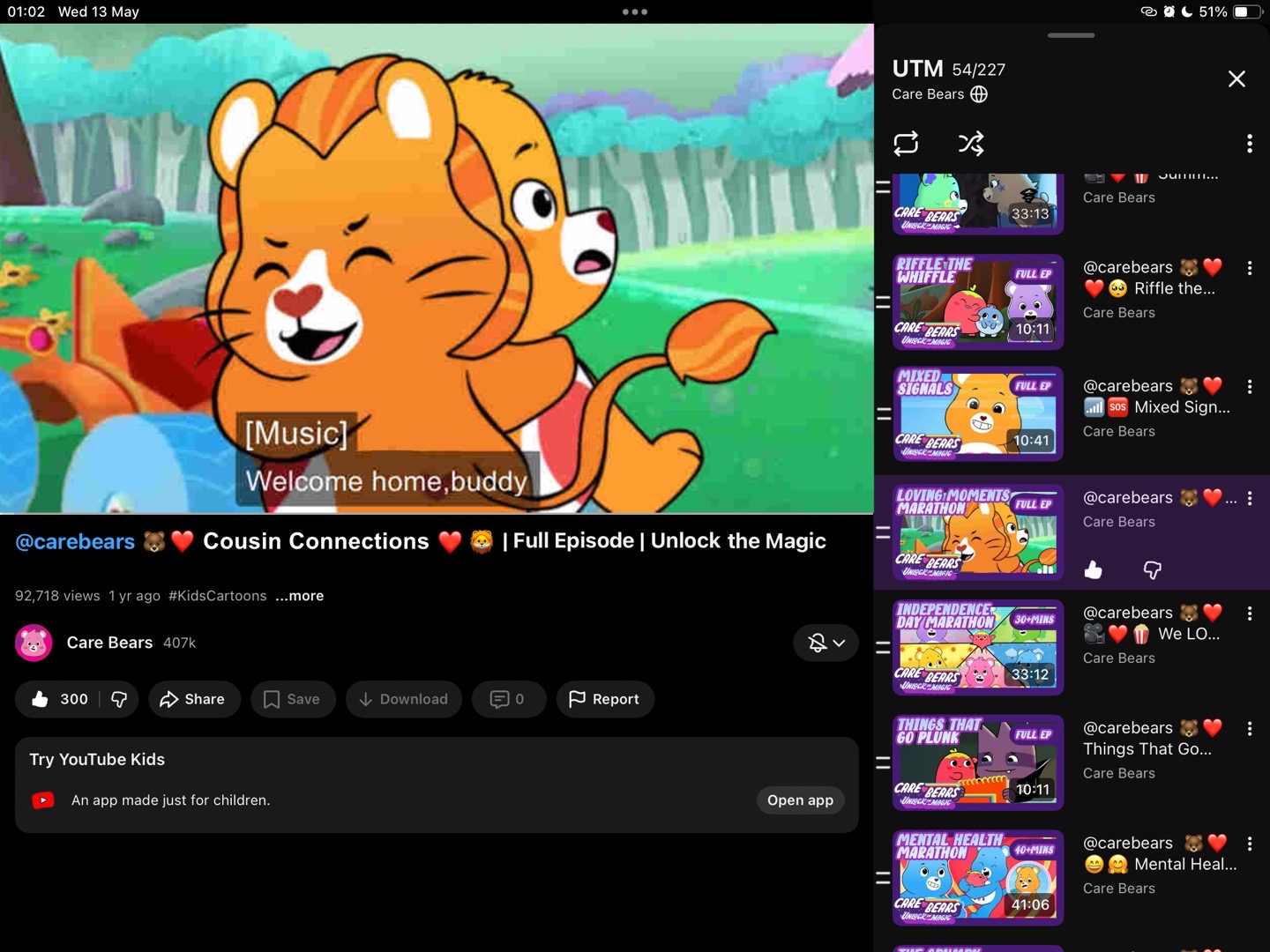The image size is (1270, 952).
Task: Open iPadOS multitasking three-dots menu
Action: (x=635, y=11)
